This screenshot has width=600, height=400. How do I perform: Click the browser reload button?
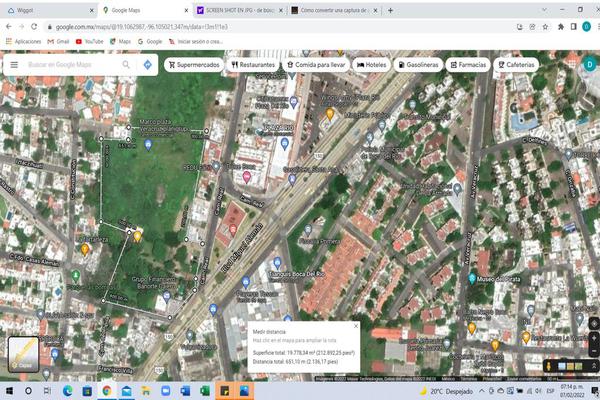[34, 26]
